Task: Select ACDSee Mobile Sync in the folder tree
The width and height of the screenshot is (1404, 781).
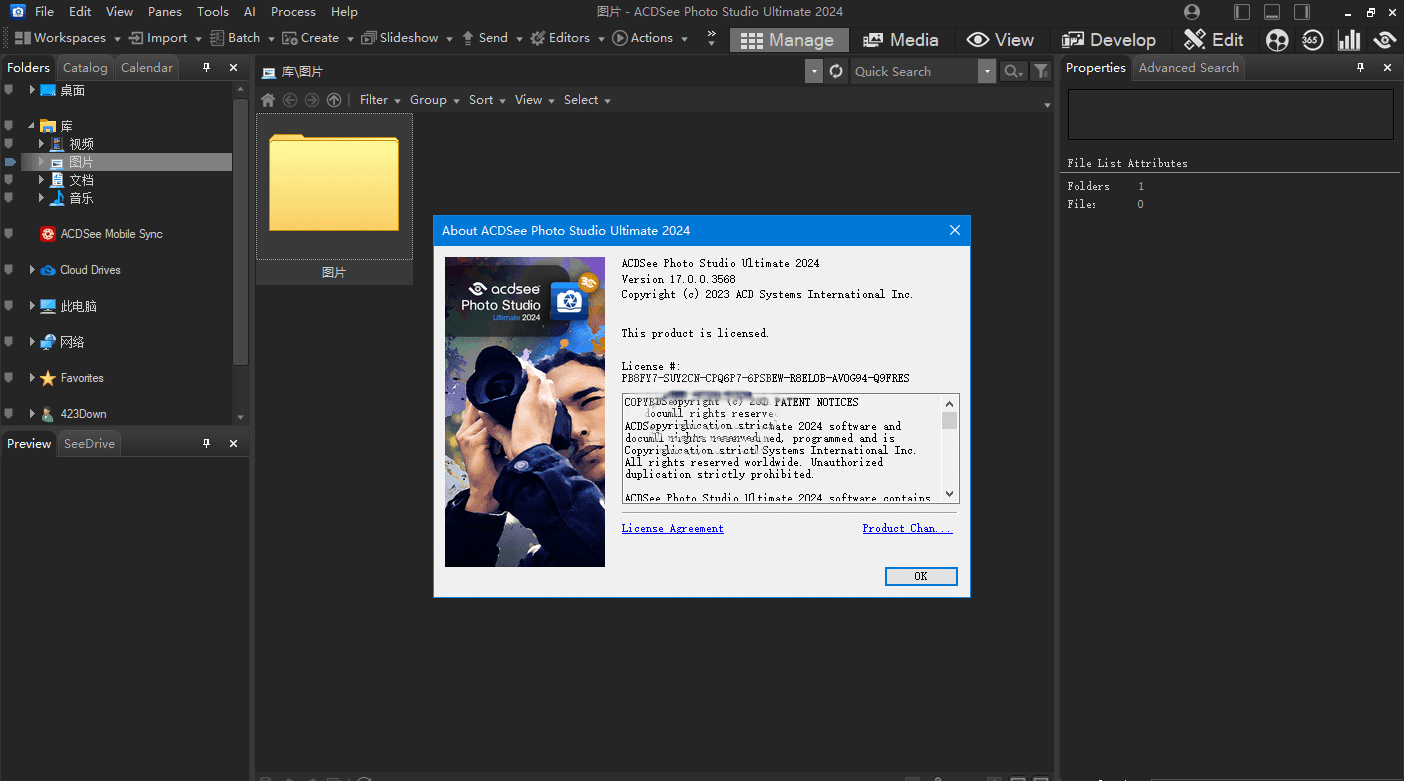Action: coord(111,234)
